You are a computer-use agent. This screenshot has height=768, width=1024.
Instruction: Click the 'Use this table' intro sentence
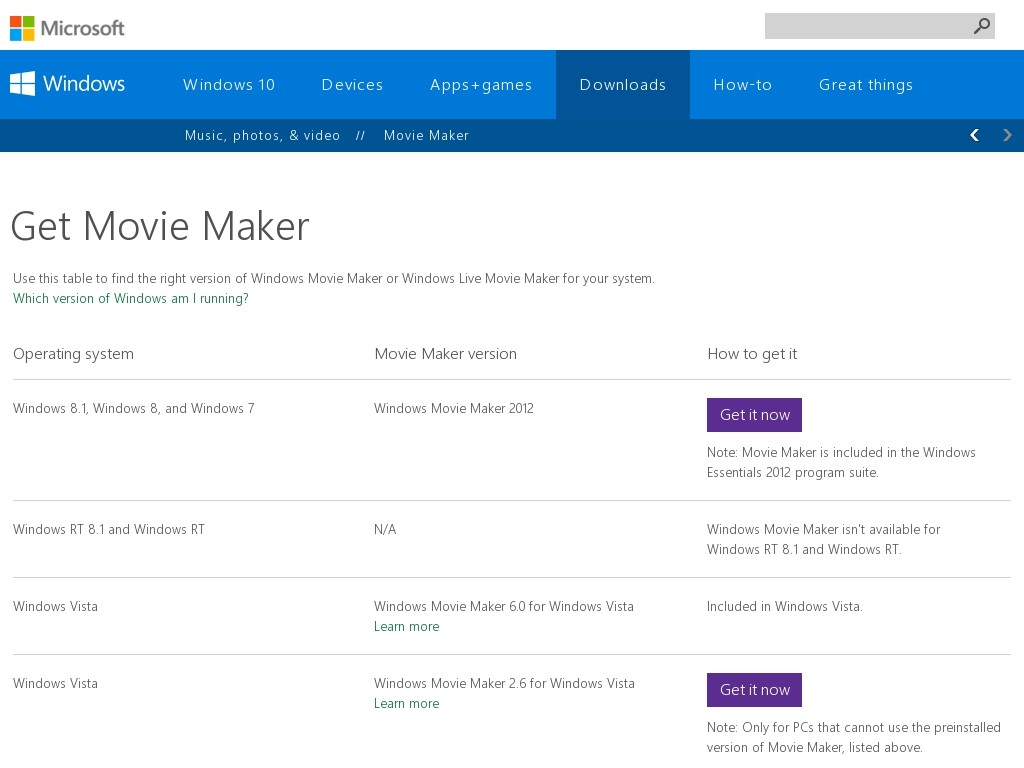(x=334, y=278)
